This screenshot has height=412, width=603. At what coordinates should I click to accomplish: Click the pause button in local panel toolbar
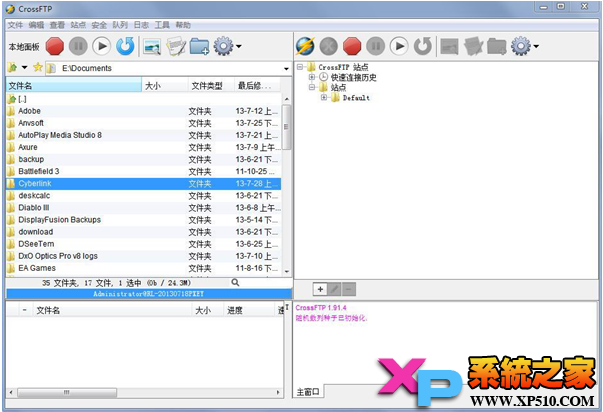78,46
